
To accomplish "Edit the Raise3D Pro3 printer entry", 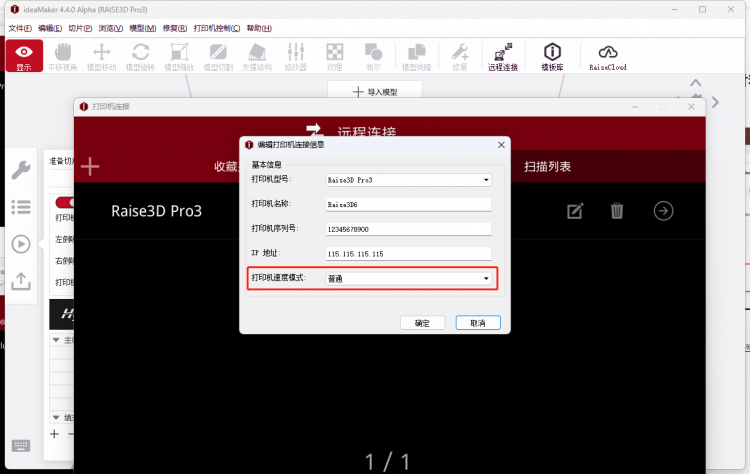I will click(575, 211).
